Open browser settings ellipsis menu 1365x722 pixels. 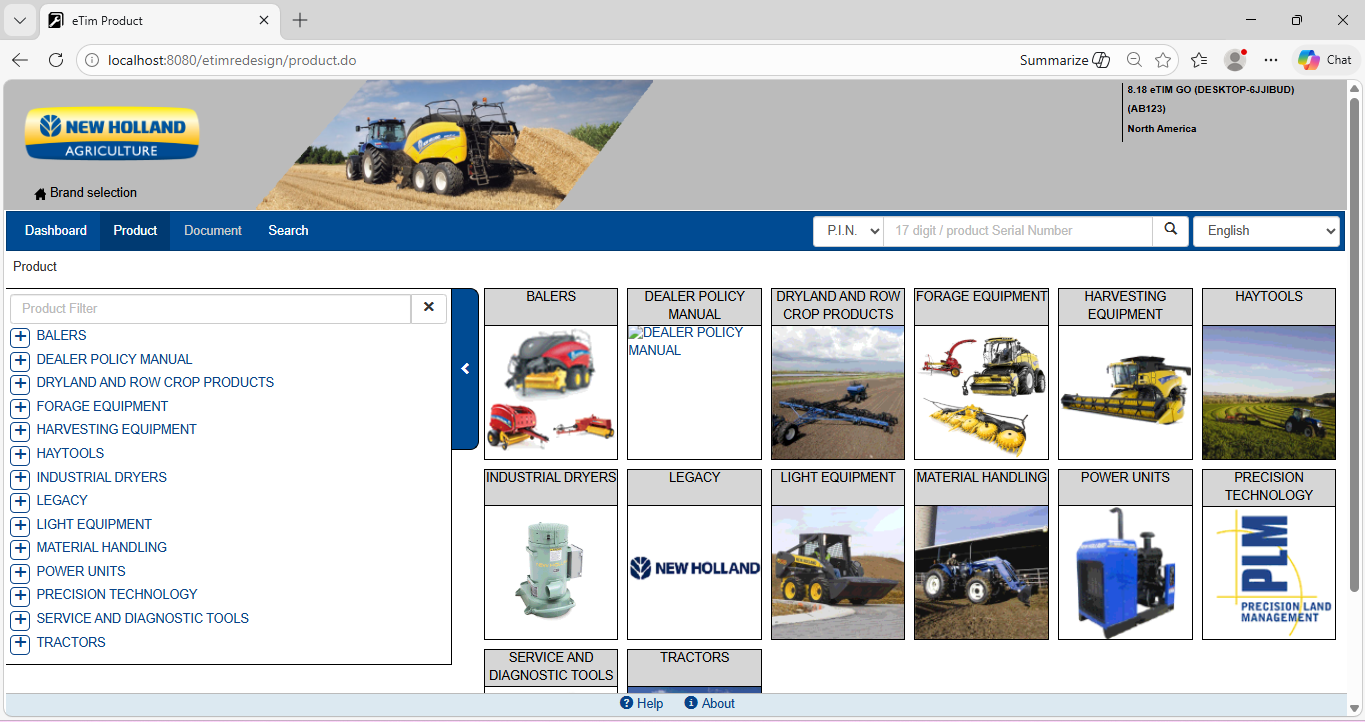pyautogui.click(x=1271, y=60)
